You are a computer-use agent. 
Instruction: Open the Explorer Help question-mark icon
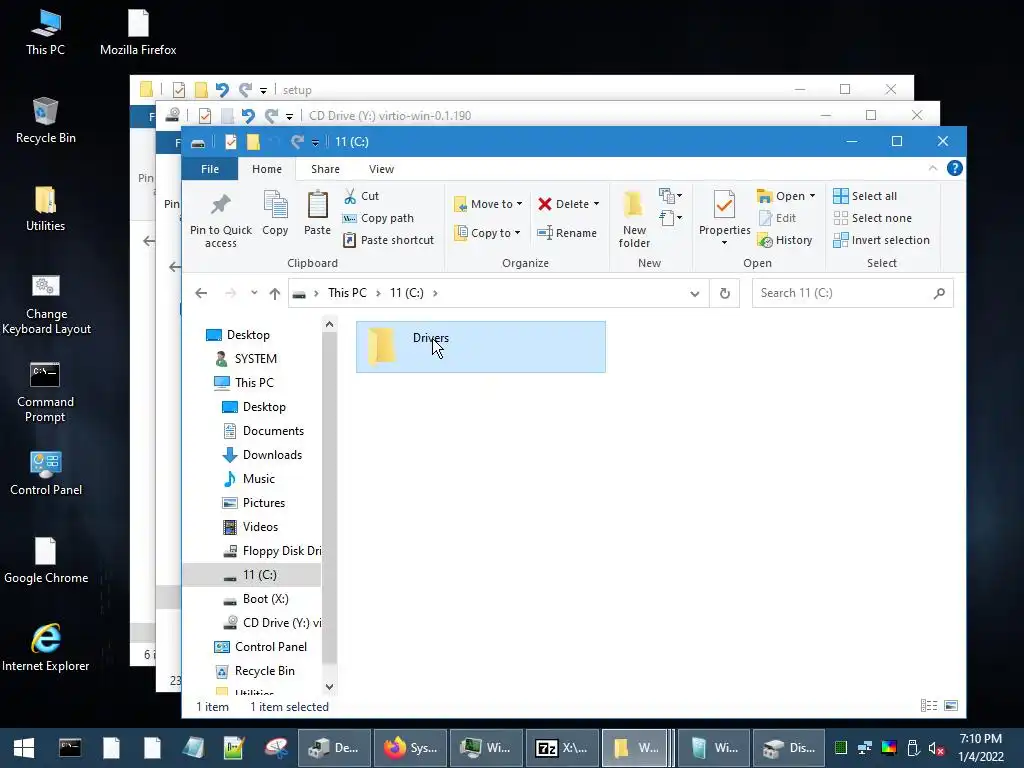pos(954,168)
